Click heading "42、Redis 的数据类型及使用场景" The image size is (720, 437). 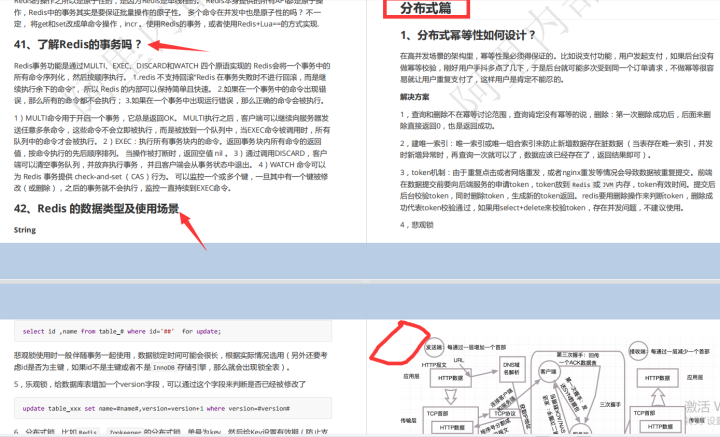96,209
